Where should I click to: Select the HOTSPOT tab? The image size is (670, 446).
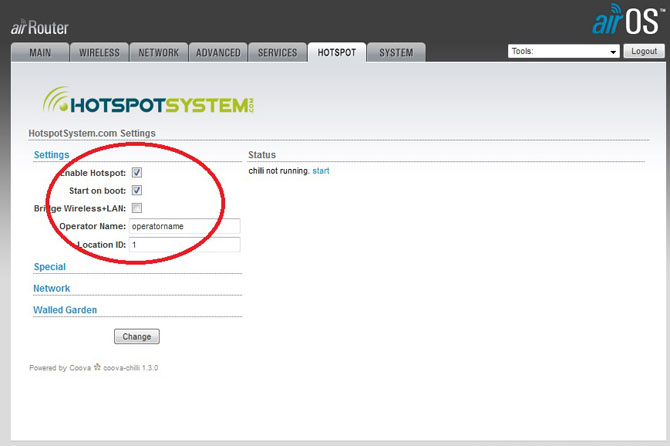337,52
